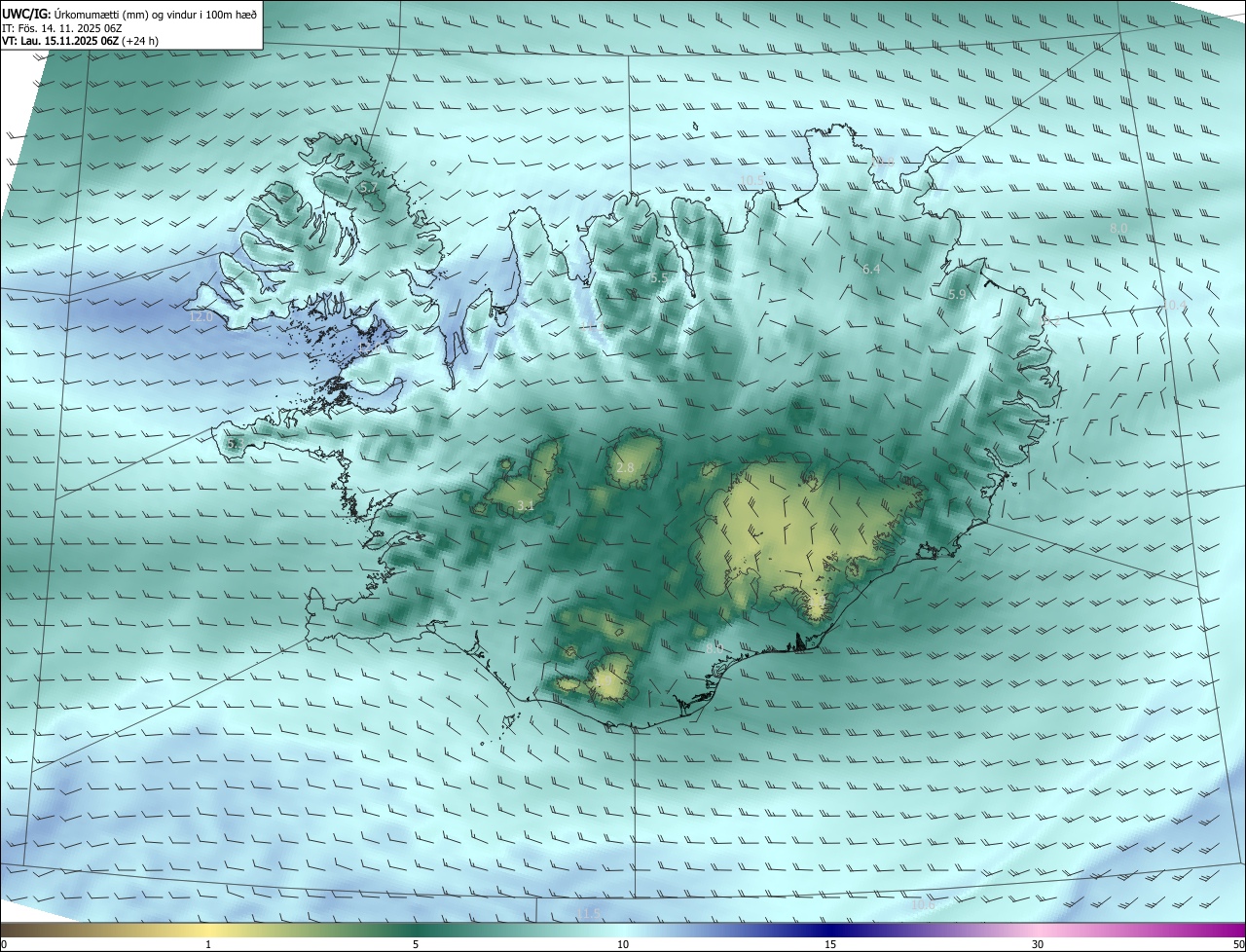Click the 'UWC/IG:' title heading
Image resolution: width=1246 pixels, height=952 pixels.
tap(25, 14)
